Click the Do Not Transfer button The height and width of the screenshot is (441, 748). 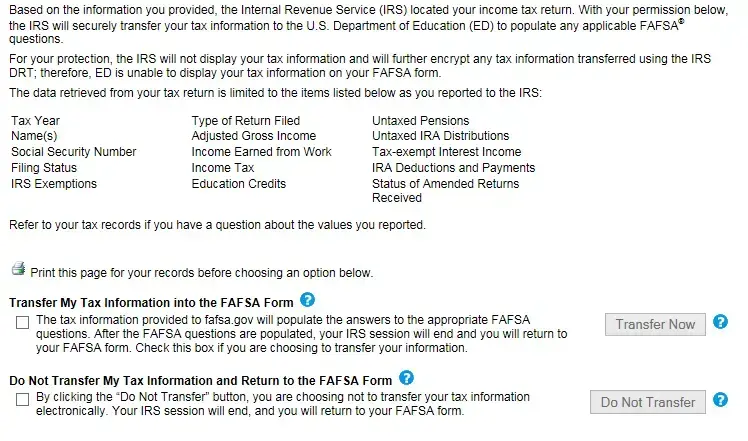click(647, 402)
